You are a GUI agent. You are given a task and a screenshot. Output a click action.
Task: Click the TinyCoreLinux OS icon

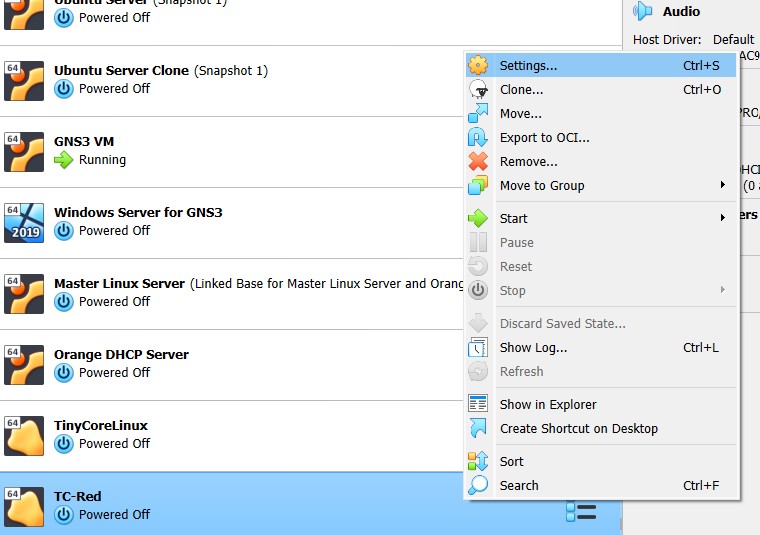[x=24, y=436]
